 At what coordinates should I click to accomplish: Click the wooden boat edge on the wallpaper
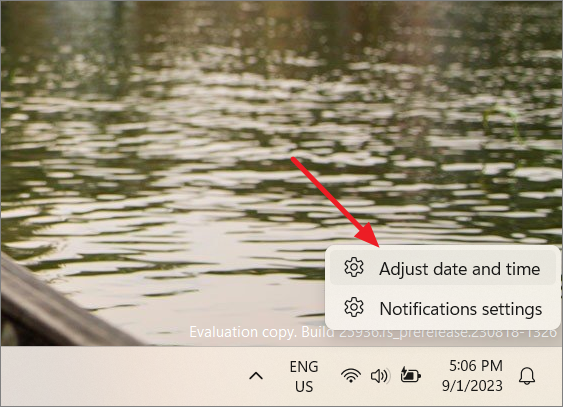54,305
